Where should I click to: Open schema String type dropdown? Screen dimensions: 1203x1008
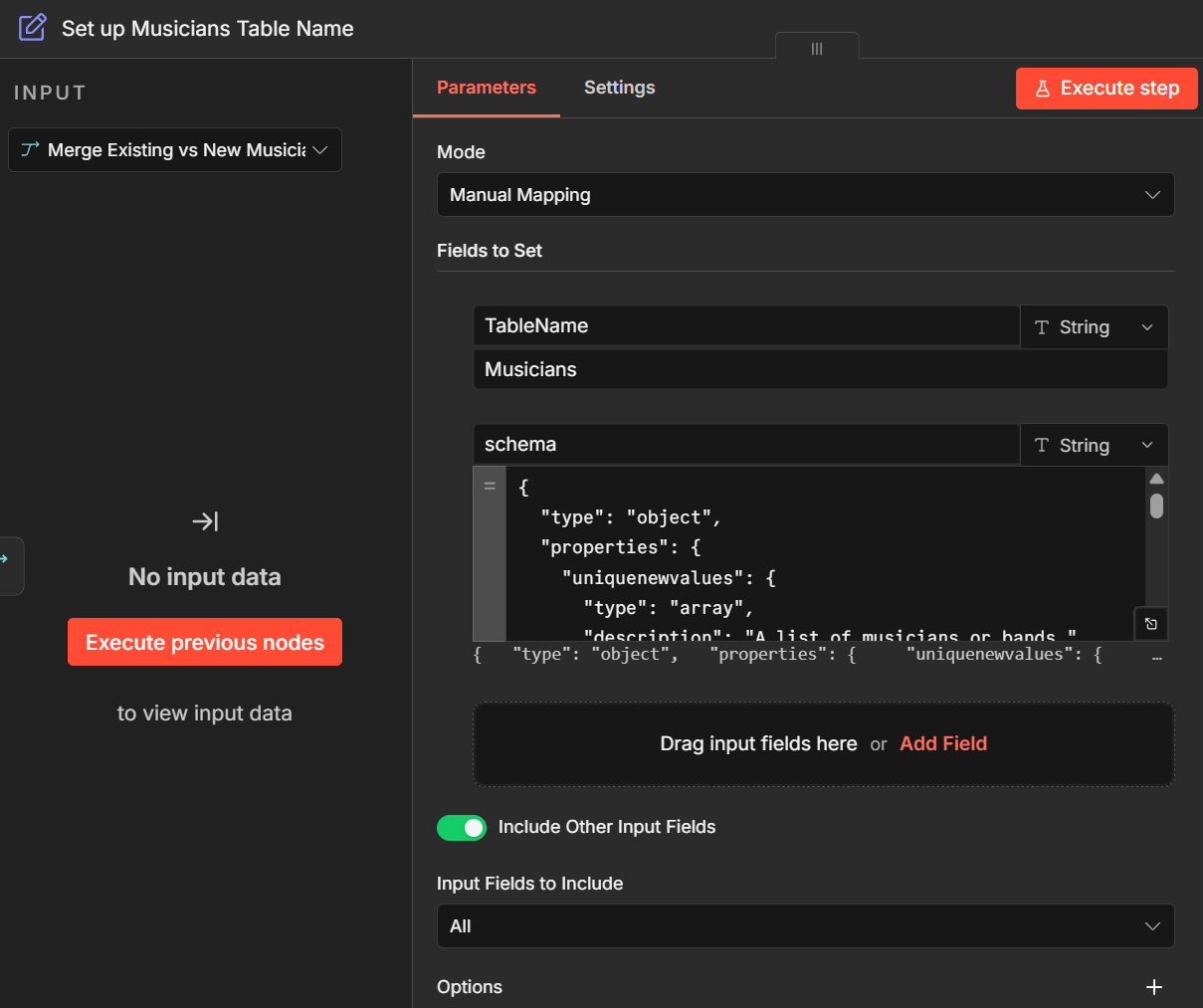1095,445
